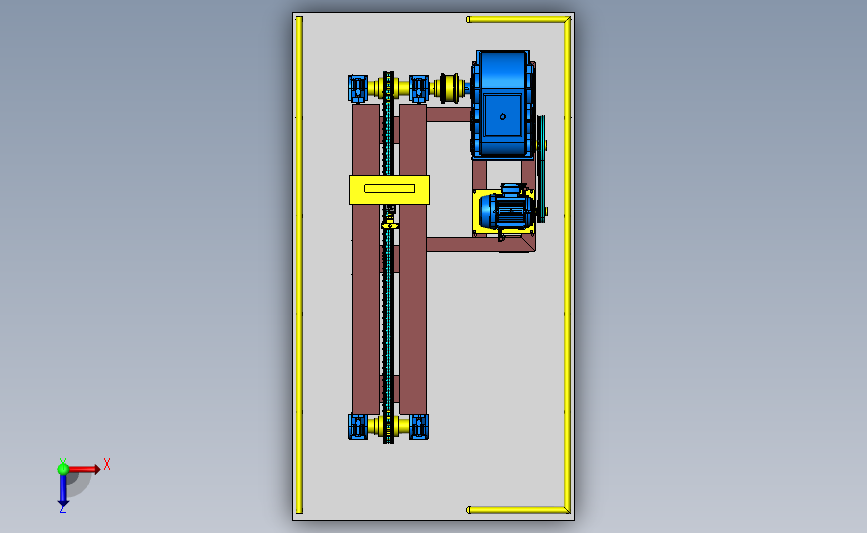This screenshot has height=533, width=867.
Task: Select the right vertical yellow guard rail
Action: tap(567, 265)
